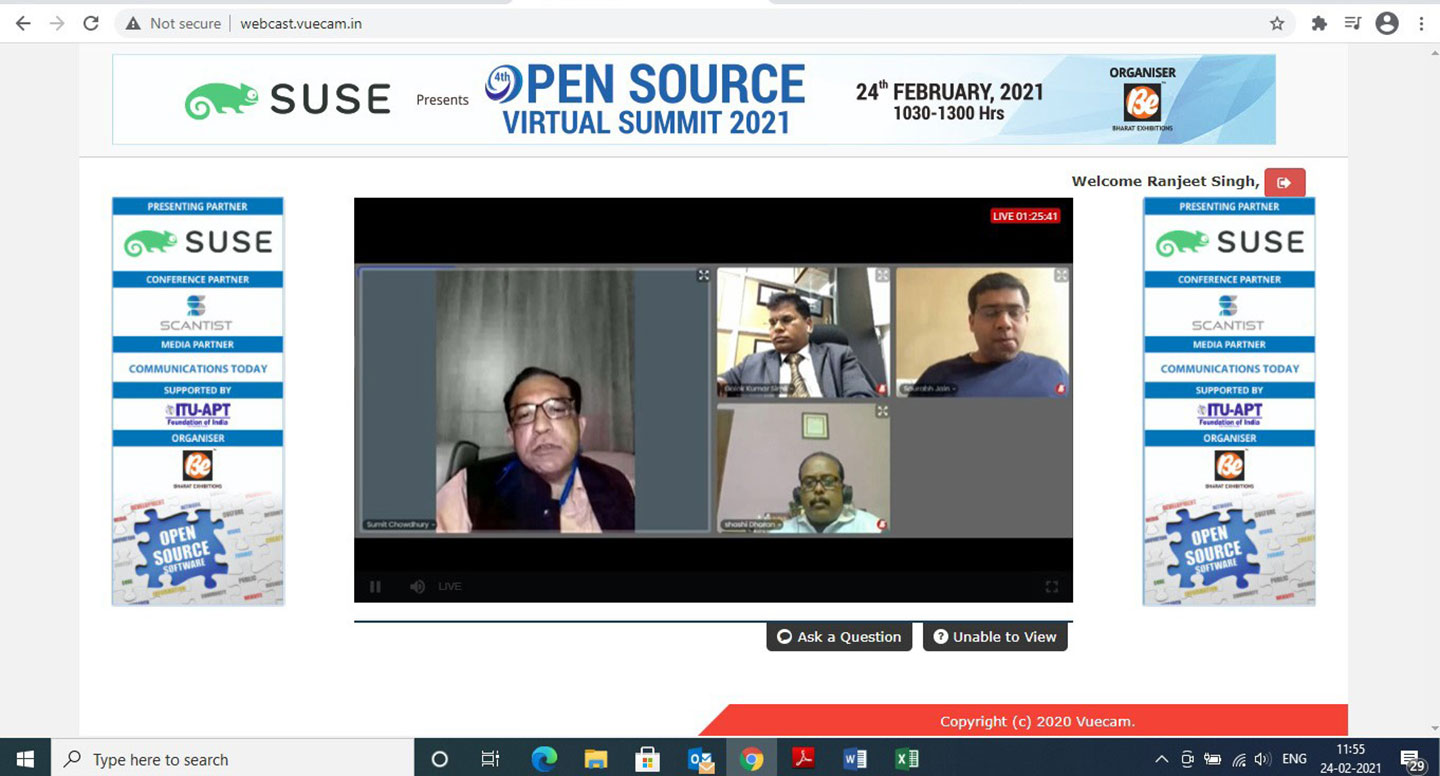Expand the suited speaker's video tile
Screen dimensions: 1440x776
882,275
